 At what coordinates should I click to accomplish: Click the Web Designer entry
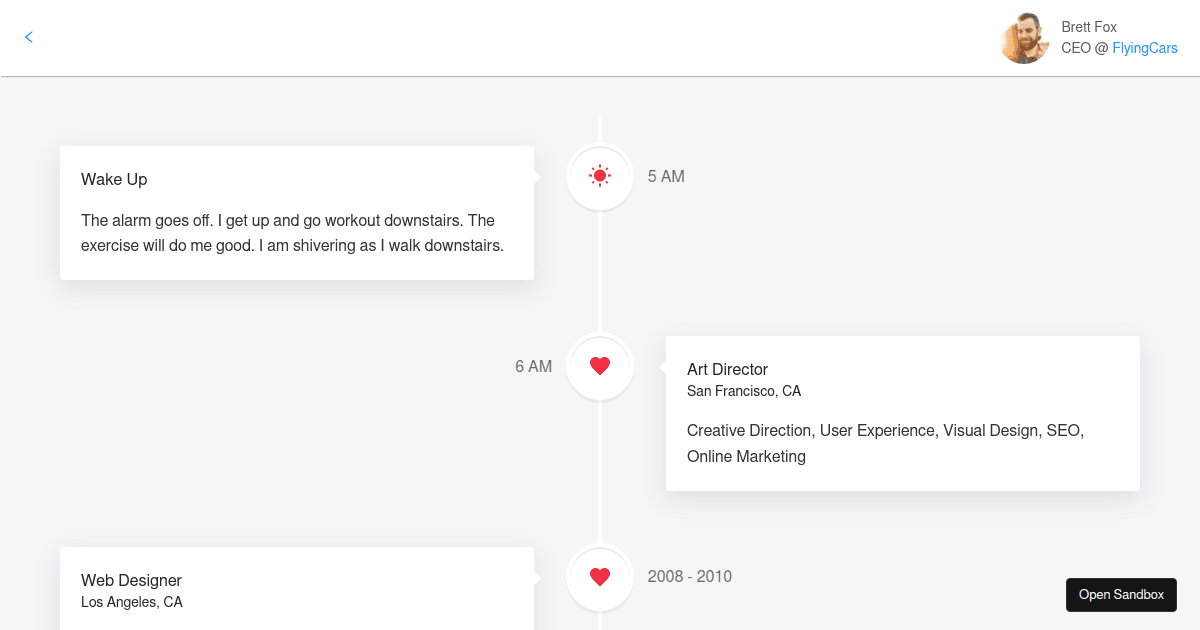tap(297, 590)
